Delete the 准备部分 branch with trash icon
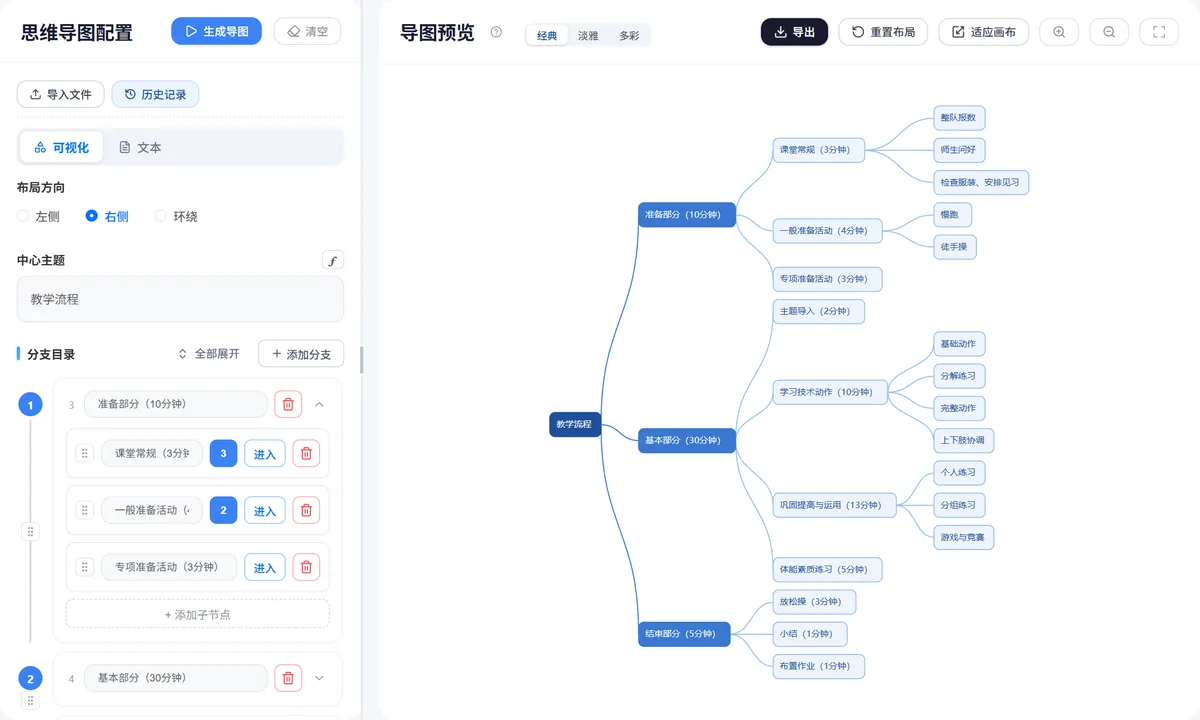The height and width of the screenshot is (720, 1200). pos(288,404)
